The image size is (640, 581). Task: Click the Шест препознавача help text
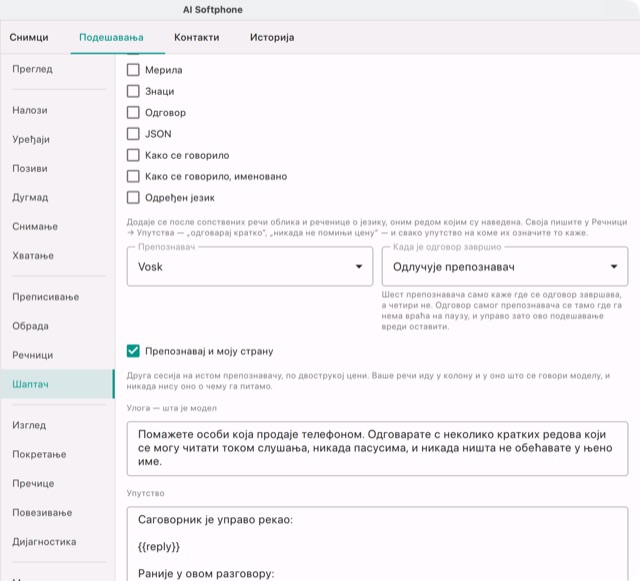(x=502, y=310)
